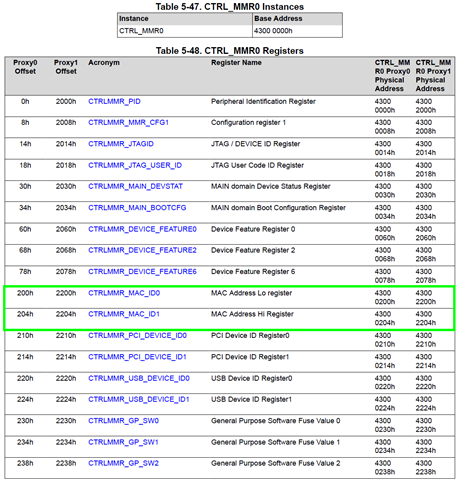Viewport: 458px width, 480px height.
Task: Click 'USB Device ID Register1' text
Action: 251,399
